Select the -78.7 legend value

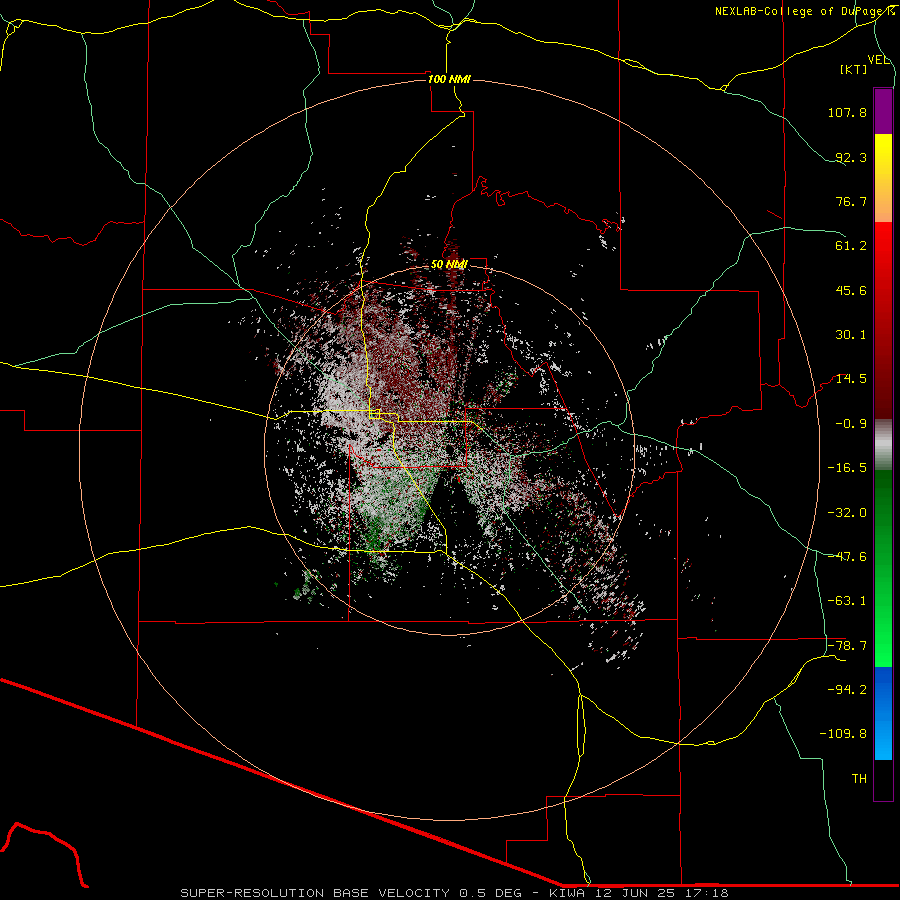tap(847, 646)
